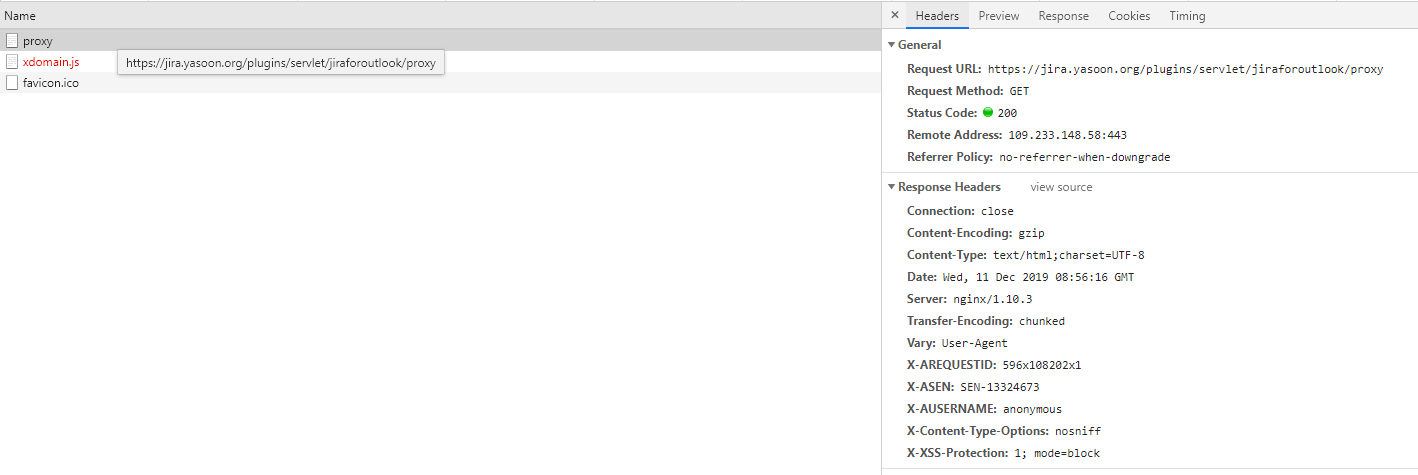Click the view source link
Screen dimensions: 1418x475
point(1061,187)
